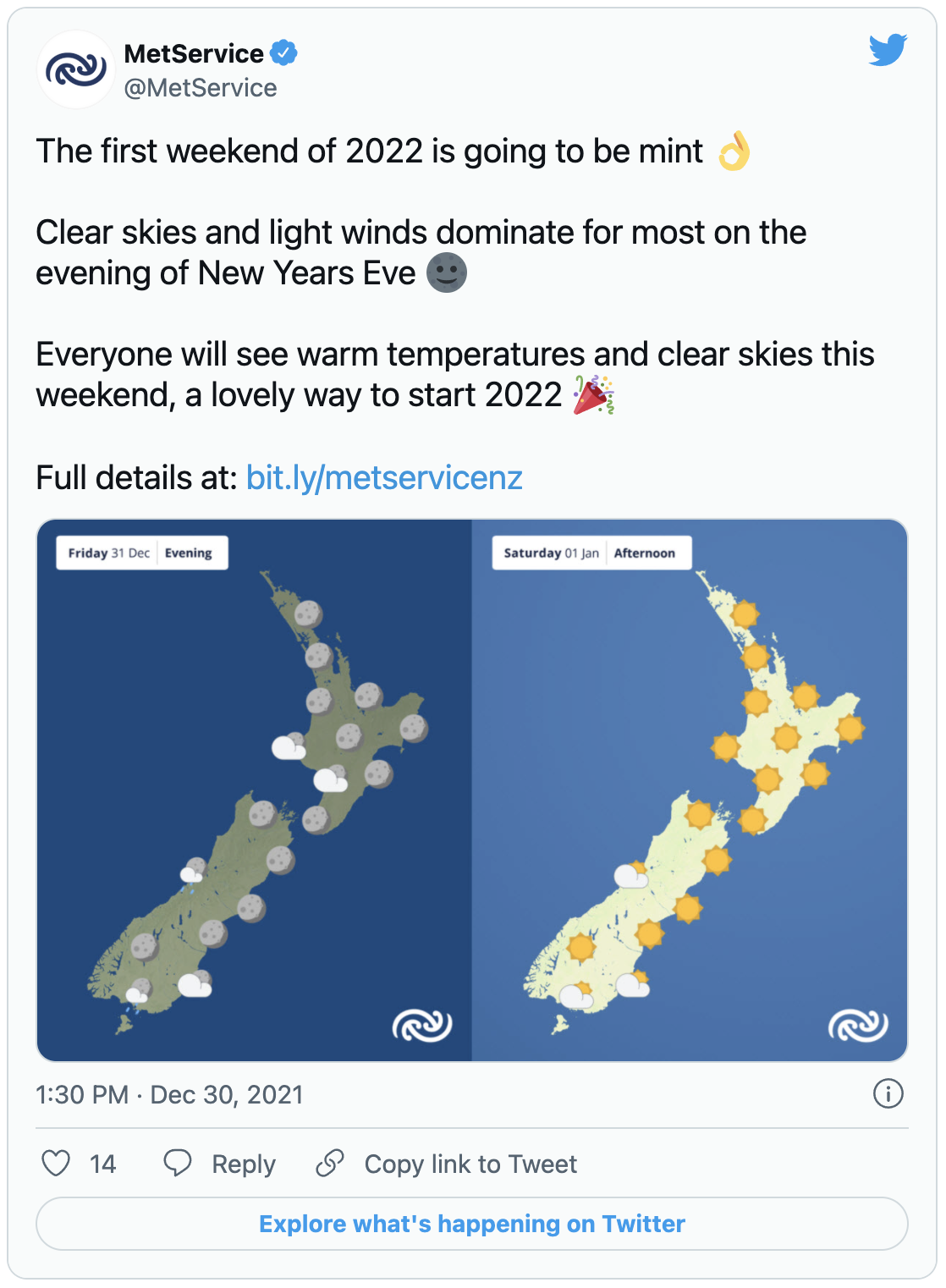This screenshot has height=1288, width=946.
Task: Open the tweet info circle icon
Action: [x=888, y=1093]
